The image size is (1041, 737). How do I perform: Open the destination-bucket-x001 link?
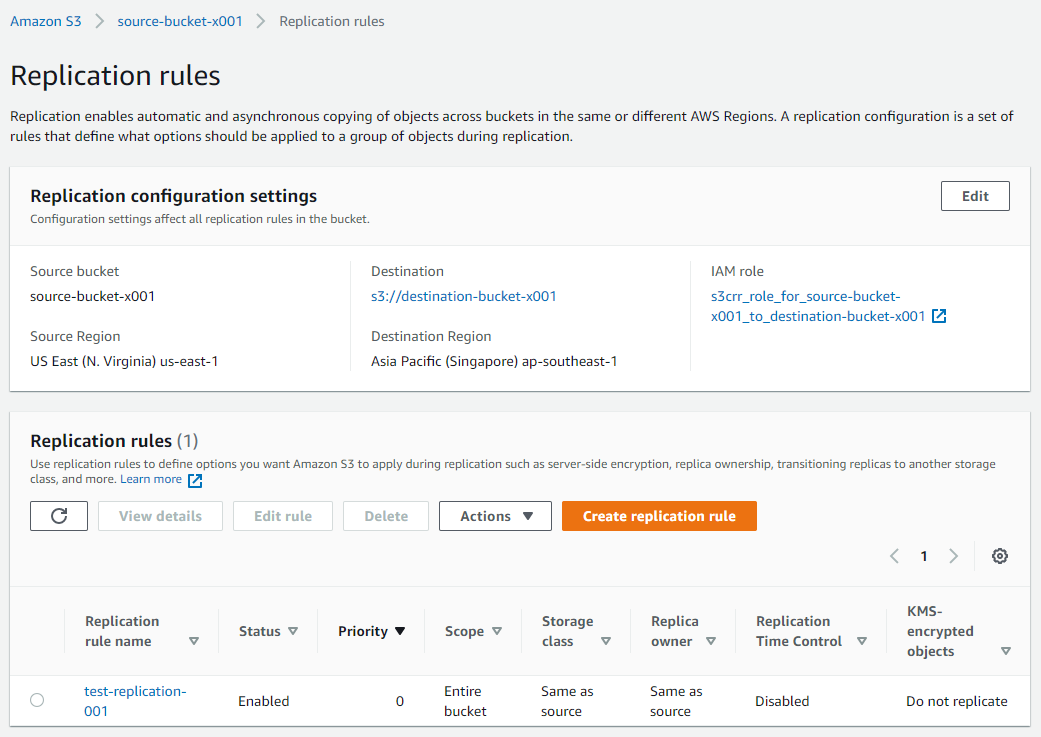point(464,296)
